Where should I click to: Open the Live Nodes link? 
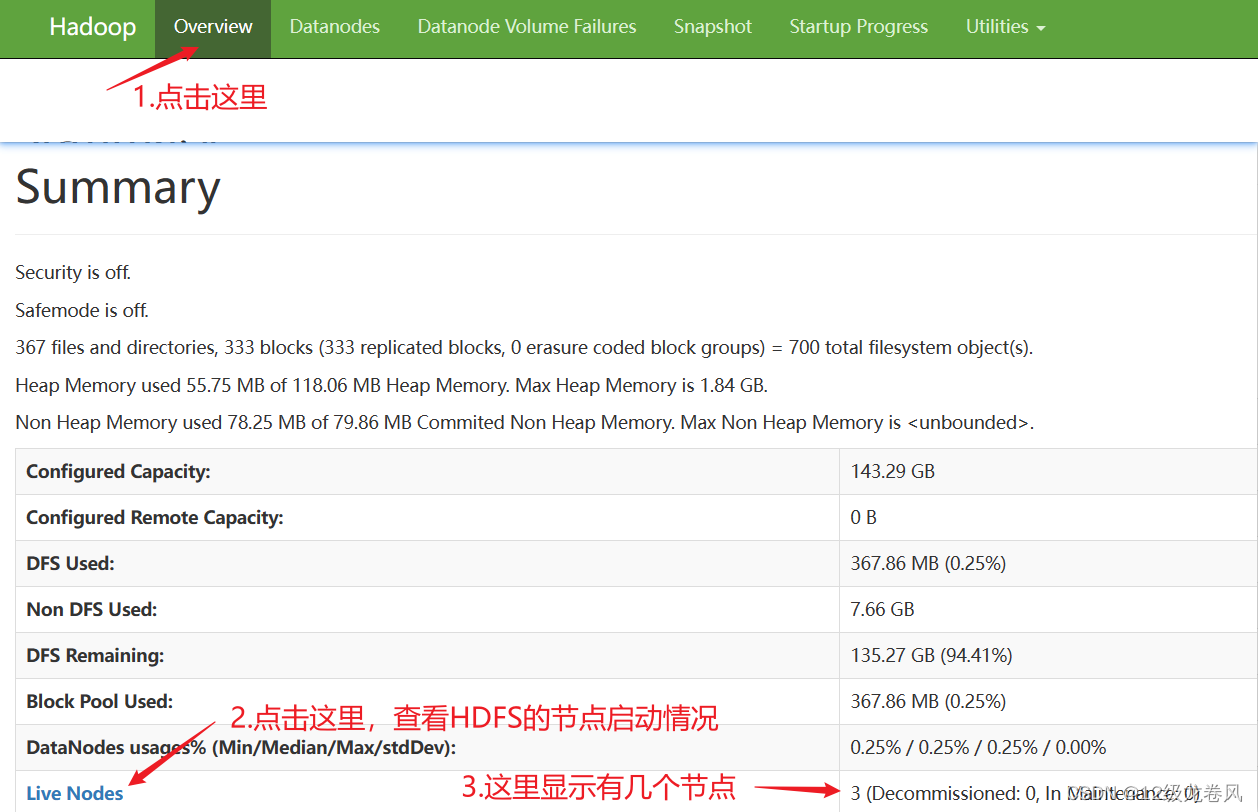(74, 793)
